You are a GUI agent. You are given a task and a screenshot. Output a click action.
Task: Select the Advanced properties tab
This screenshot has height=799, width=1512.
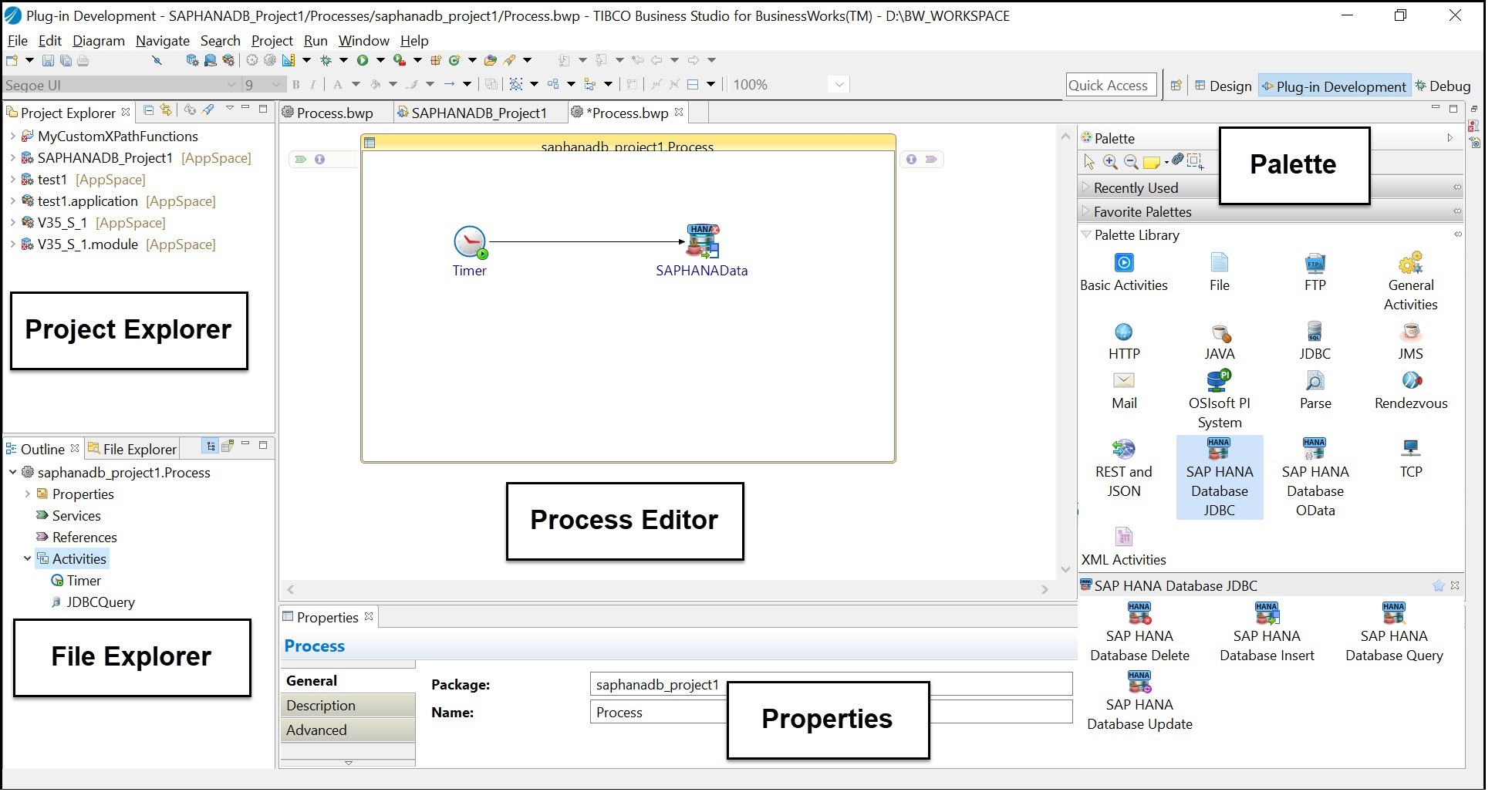pos(348,730)
